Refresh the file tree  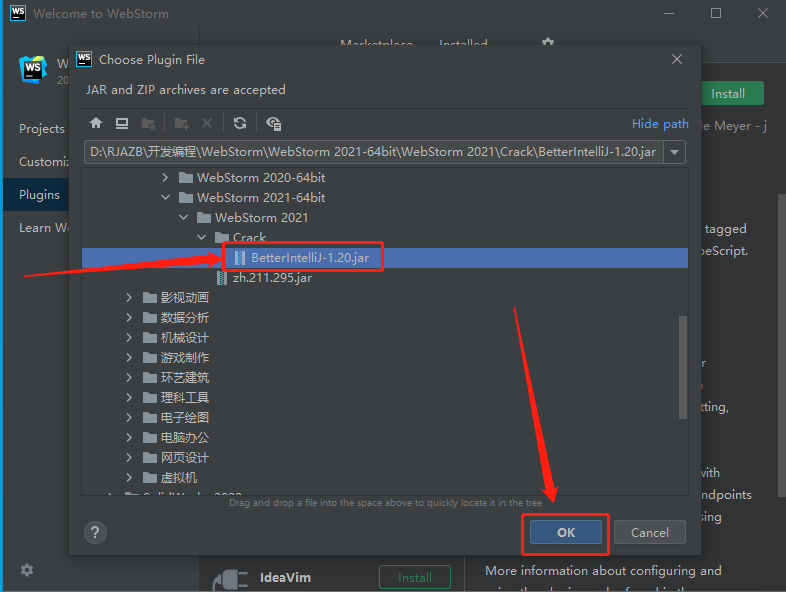[240, 123]
